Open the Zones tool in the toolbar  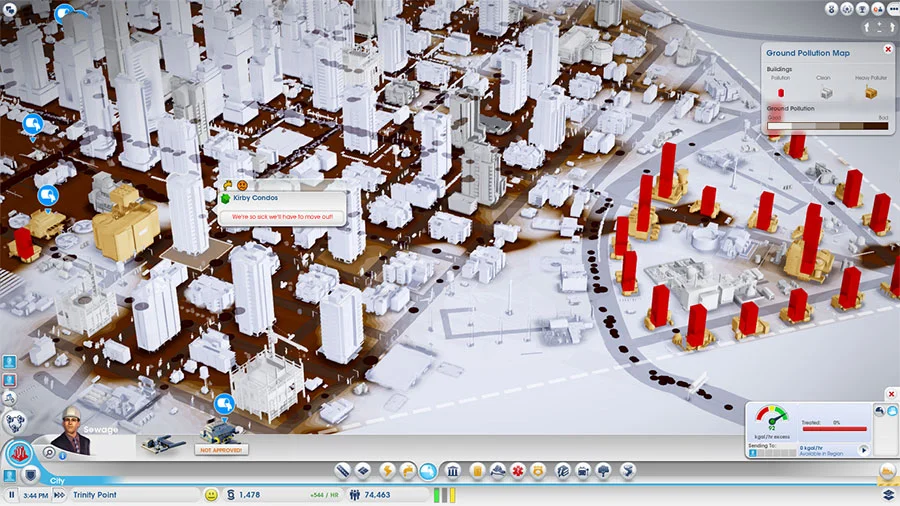(363, 471)
